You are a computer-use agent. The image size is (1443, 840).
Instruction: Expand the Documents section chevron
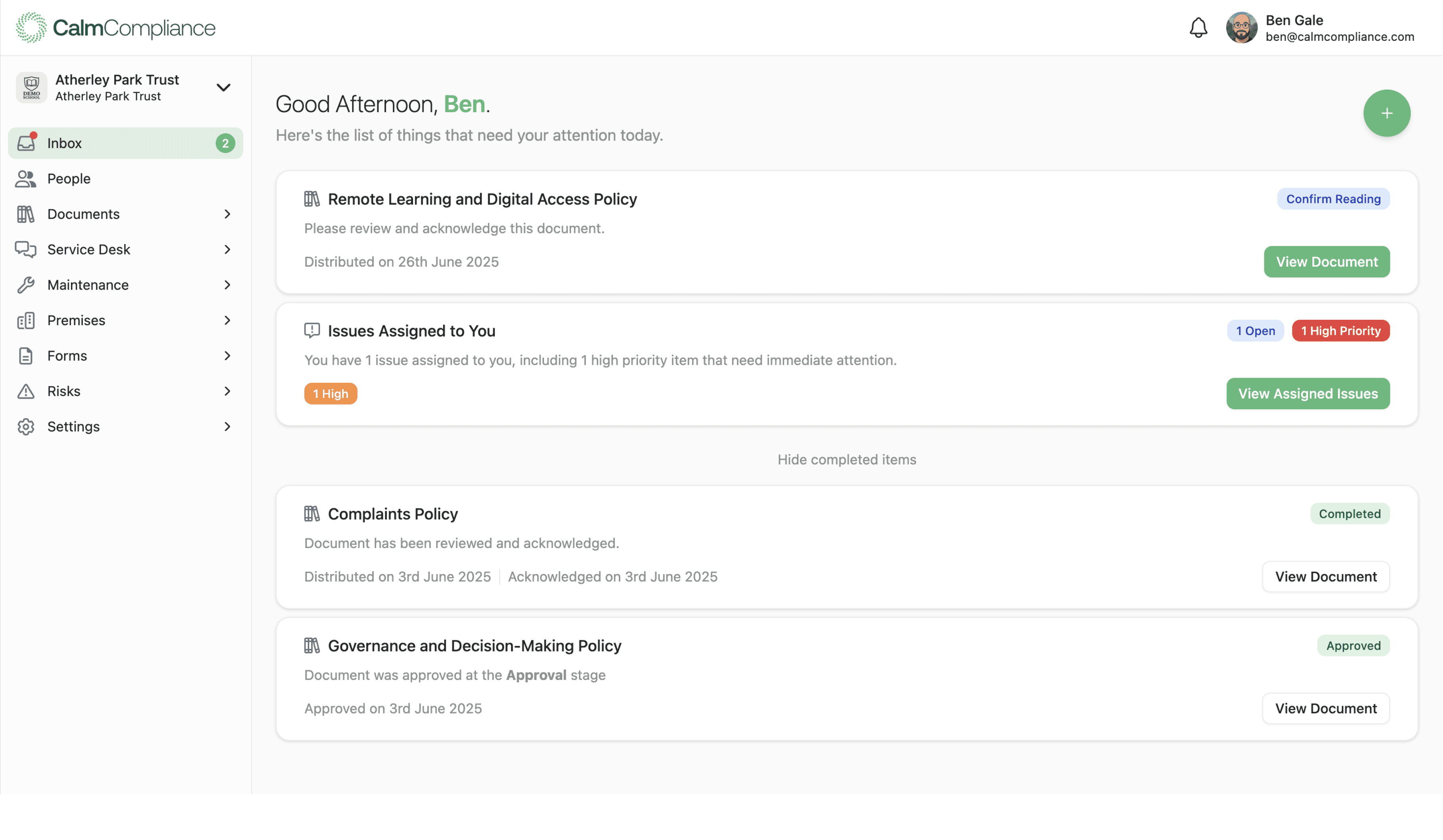(227, 214)
